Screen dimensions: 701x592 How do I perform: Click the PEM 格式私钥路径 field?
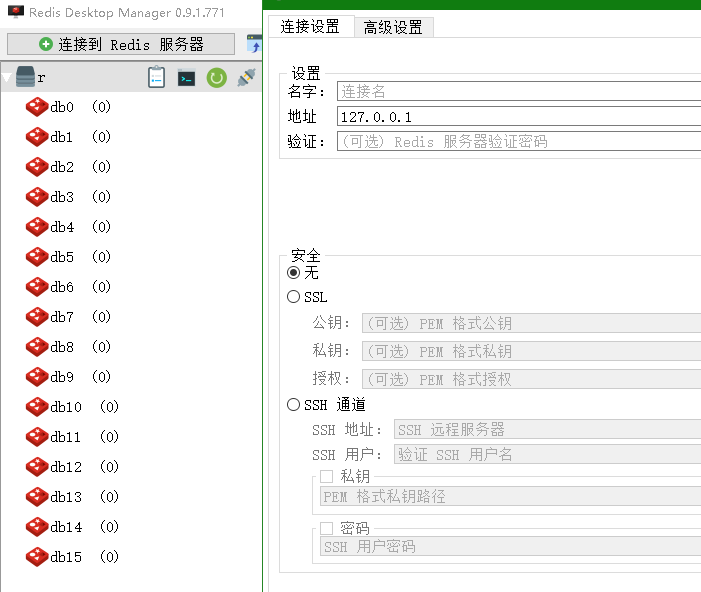[511, 496]
